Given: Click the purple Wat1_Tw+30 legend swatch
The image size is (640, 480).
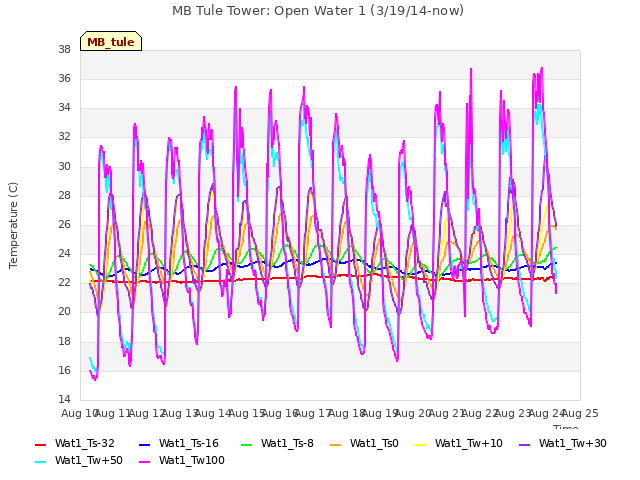Looking at the screenshot, I should pyautogui.click(x=524, y=444).
